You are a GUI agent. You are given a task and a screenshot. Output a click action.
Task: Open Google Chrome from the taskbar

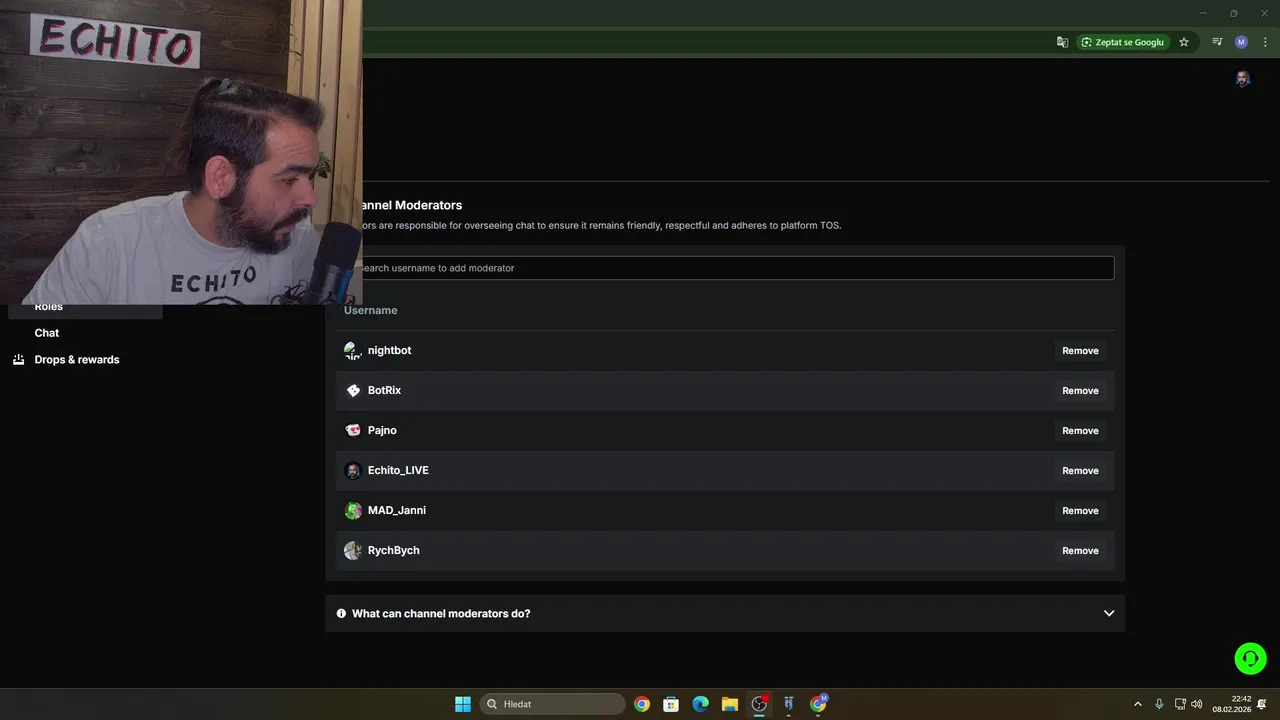coord(642,704)
